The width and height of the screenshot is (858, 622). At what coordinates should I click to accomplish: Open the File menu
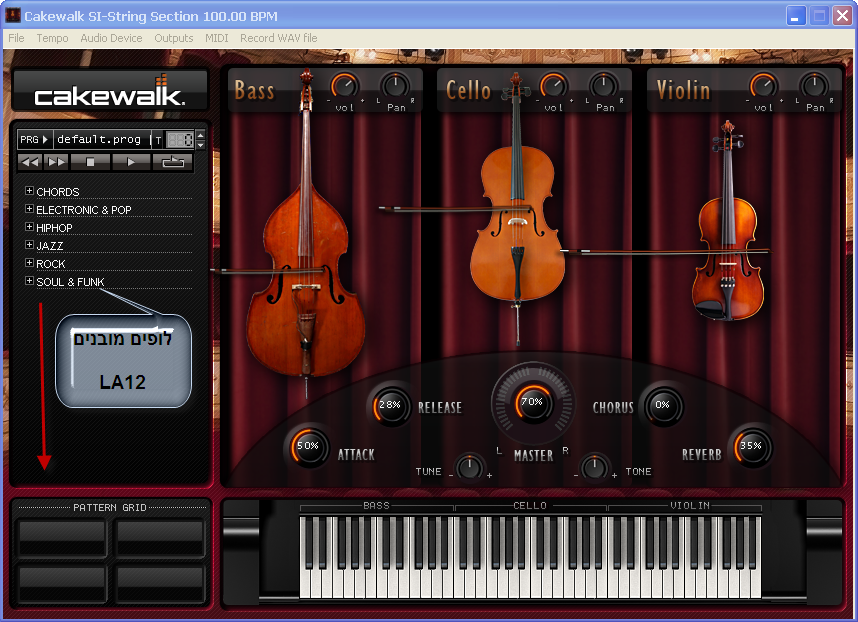(16, 38)
